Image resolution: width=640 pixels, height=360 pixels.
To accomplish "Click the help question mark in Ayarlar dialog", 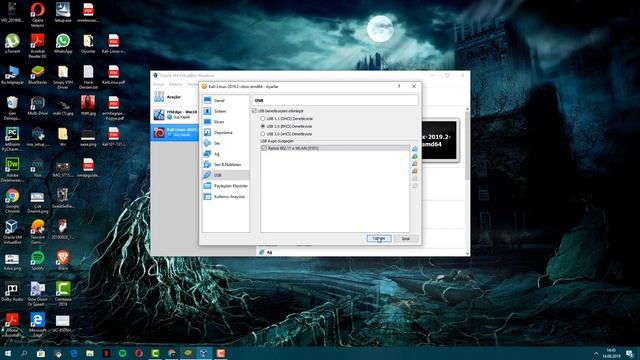I will (399, 87).
